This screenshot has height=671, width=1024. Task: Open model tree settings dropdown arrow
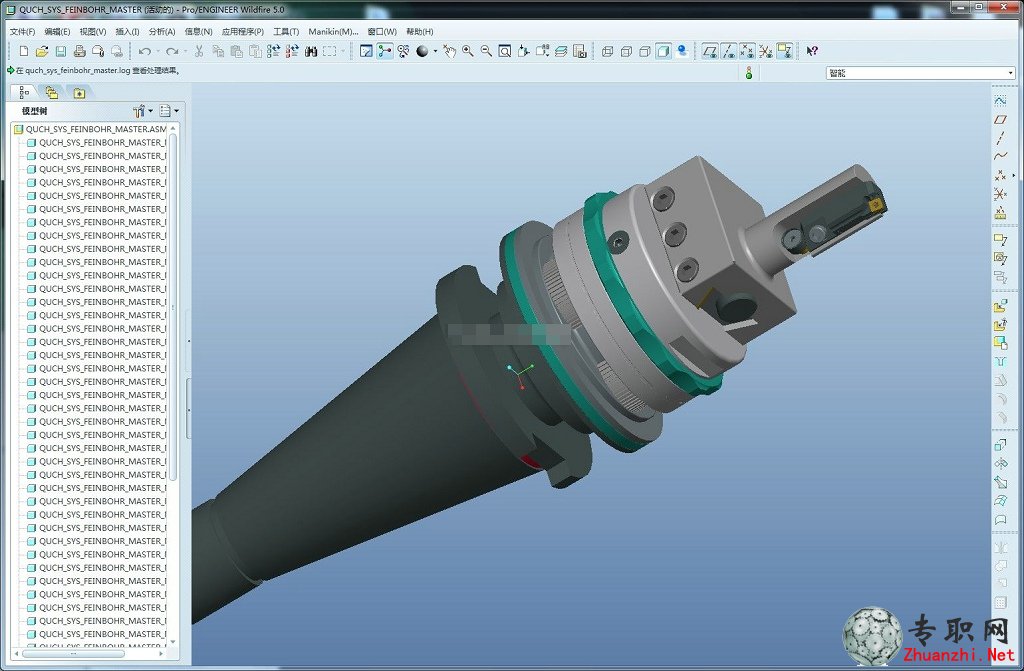point(150,111)
